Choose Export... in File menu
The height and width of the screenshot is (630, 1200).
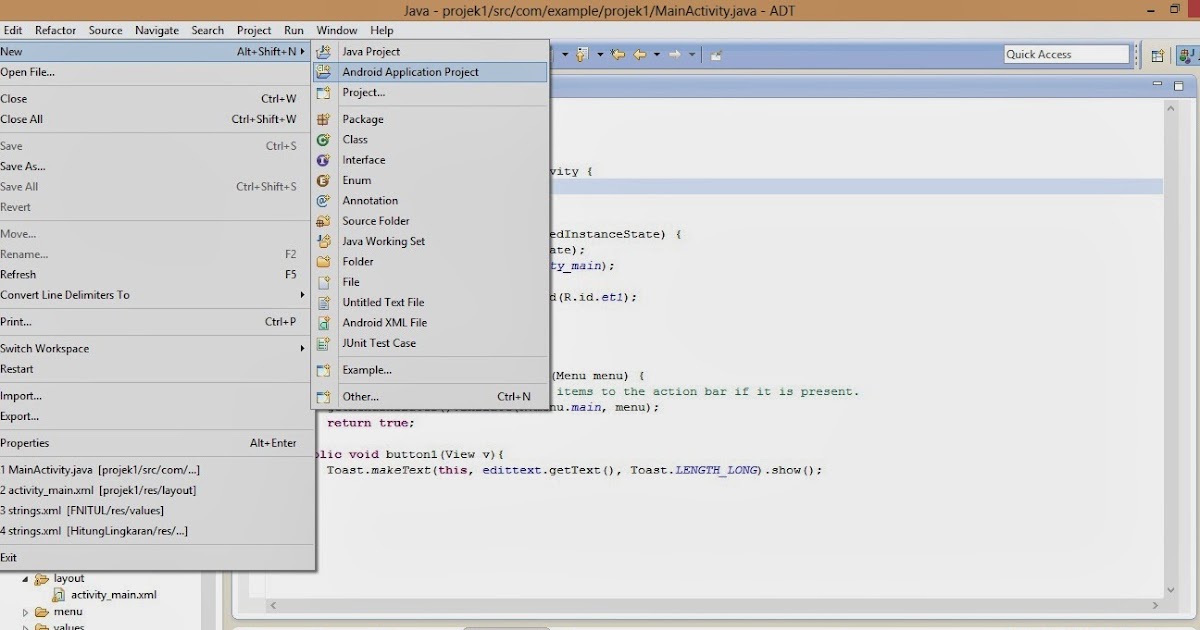(158, 416)
